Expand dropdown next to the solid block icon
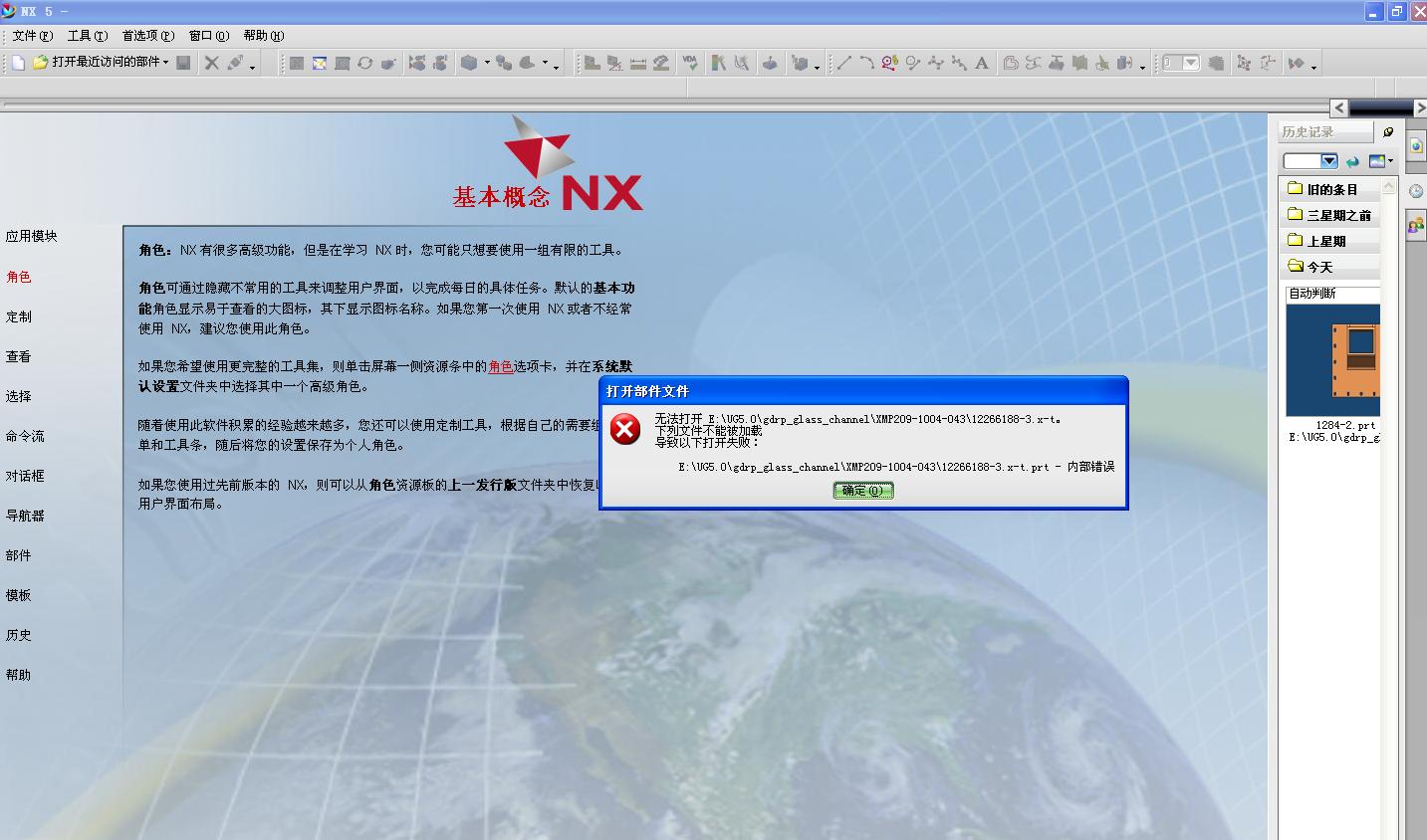The image size is (1427, 840). tap(487, 63)
